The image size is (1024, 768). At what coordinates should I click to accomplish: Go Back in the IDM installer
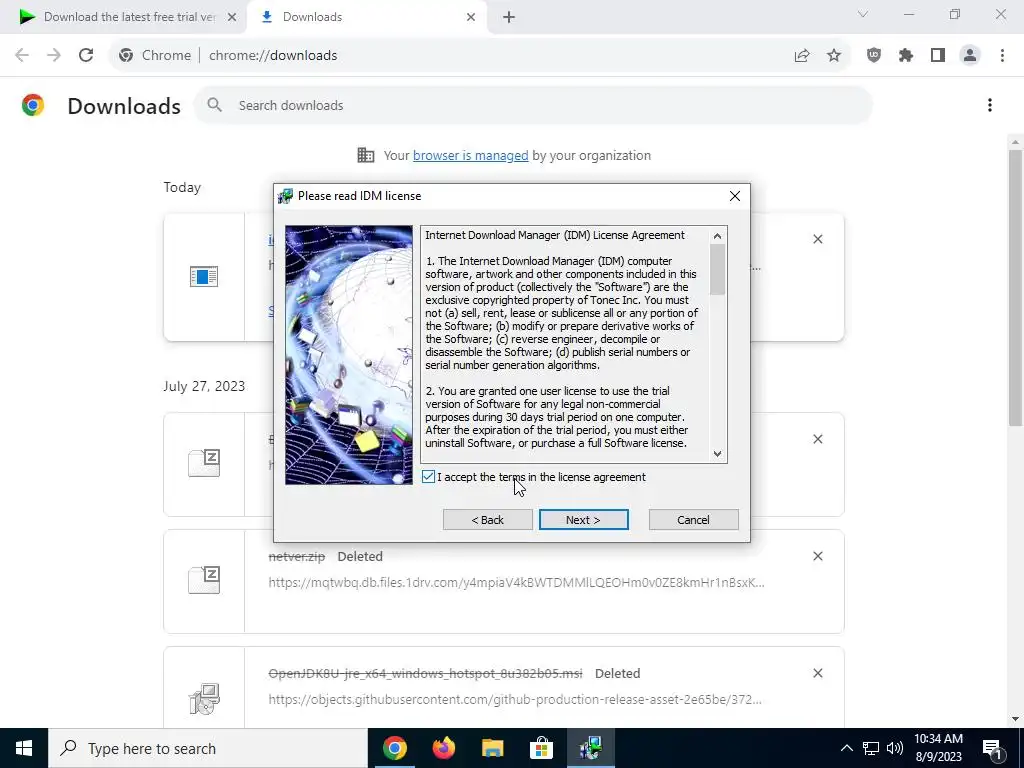pos(487,520)
